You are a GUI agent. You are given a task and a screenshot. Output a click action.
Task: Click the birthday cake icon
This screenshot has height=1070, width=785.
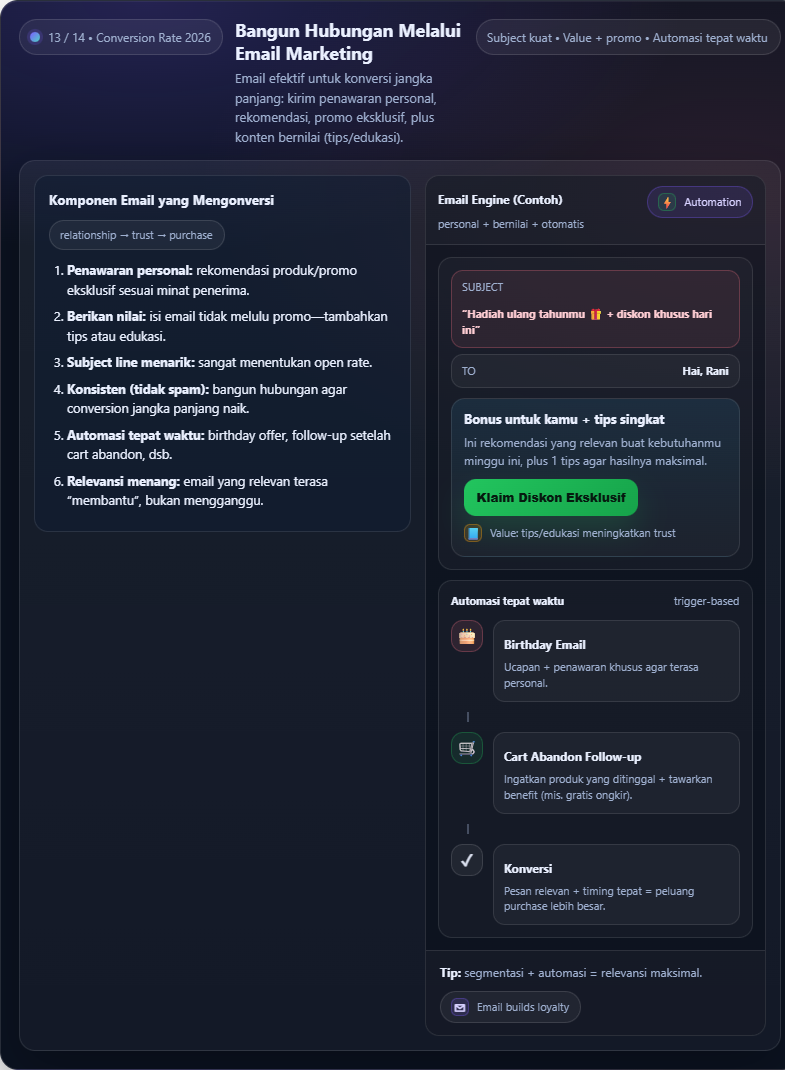(x=467, y=636)
